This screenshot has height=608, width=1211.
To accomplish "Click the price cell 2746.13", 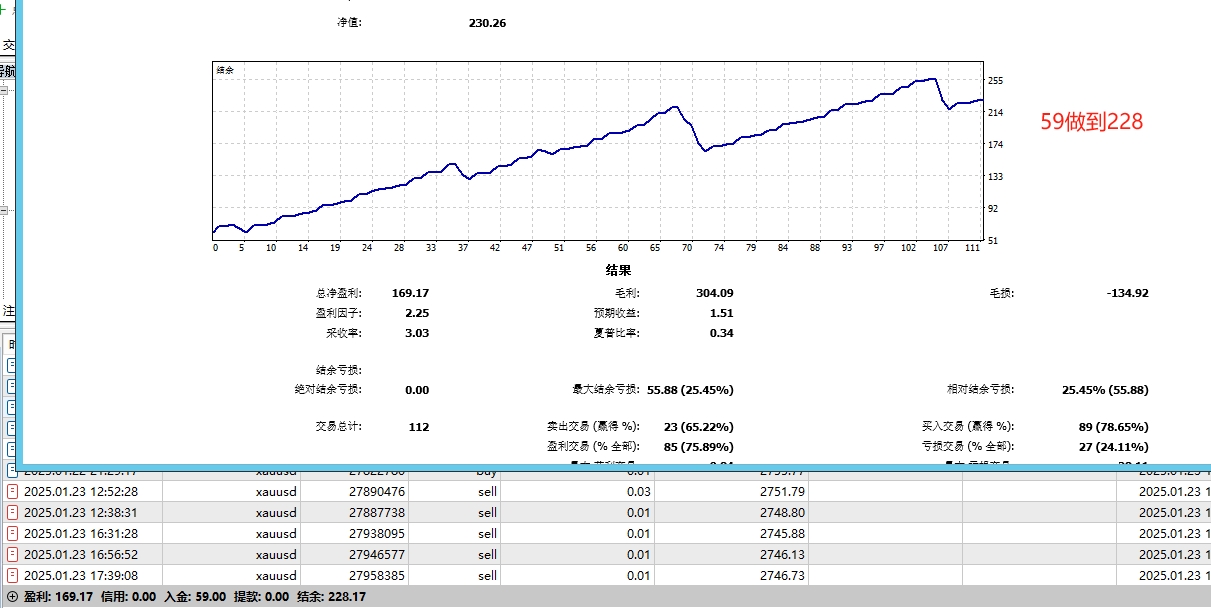I will point(783,554).
